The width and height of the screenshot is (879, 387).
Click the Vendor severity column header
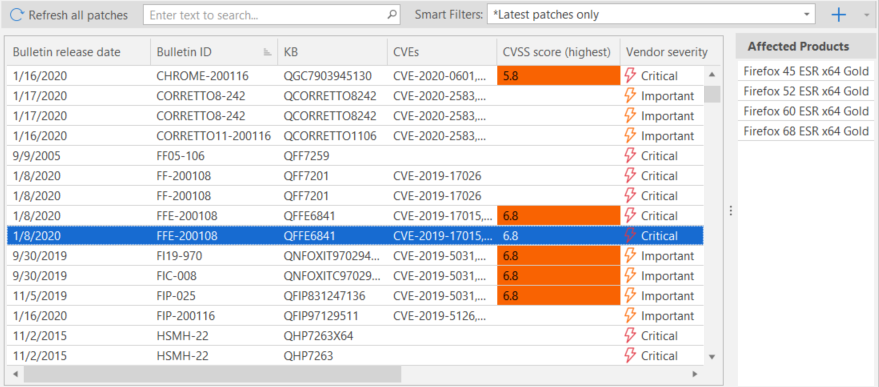[x=667, y=52]
